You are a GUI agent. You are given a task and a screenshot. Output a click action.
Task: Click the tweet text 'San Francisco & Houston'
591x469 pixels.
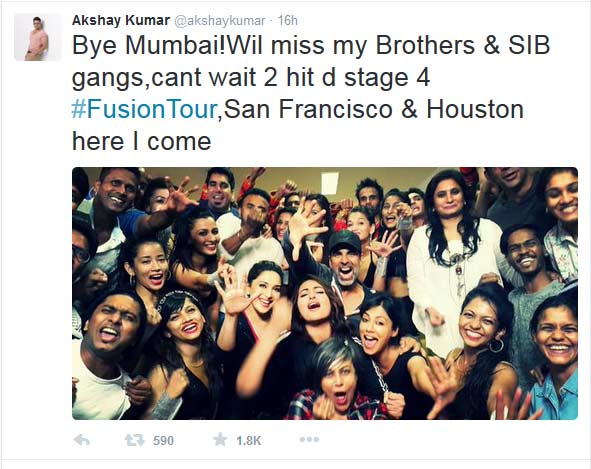coord(373,109)
